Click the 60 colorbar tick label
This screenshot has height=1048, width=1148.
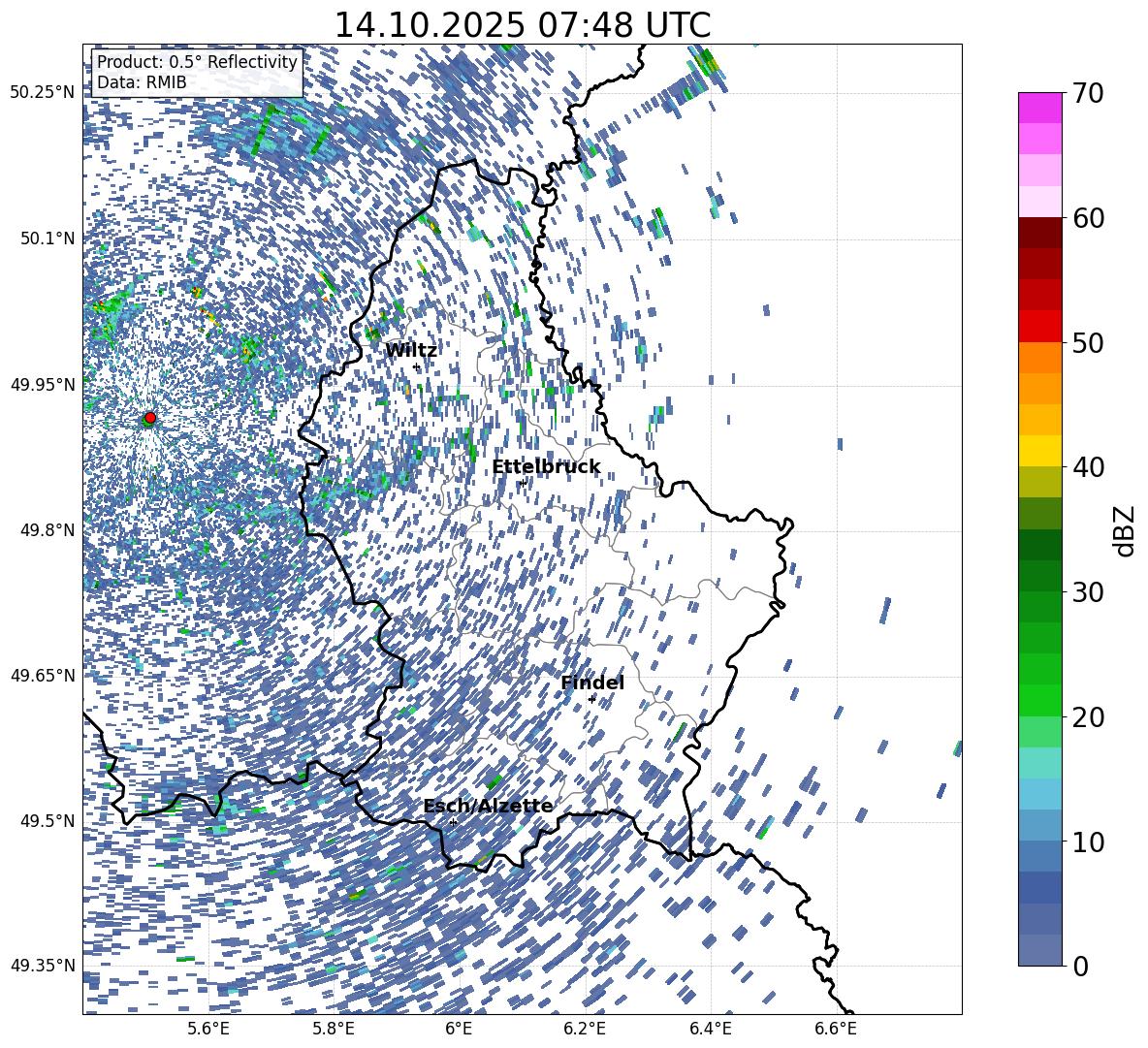click(1087, 218)
